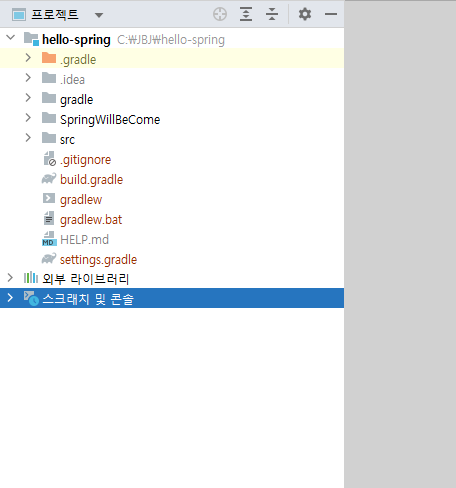Viewport: 456px width, 488px height.
Task: Select the .gitignore file
Action: coord(85,160)
